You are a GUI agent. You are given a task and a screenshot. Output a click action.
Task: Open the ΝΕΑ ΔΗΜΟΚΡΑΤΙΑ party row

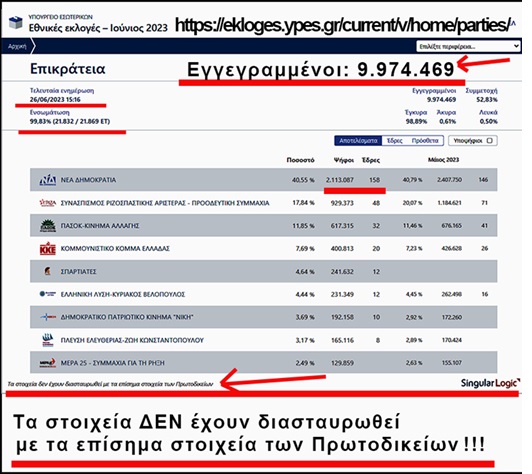263,180
